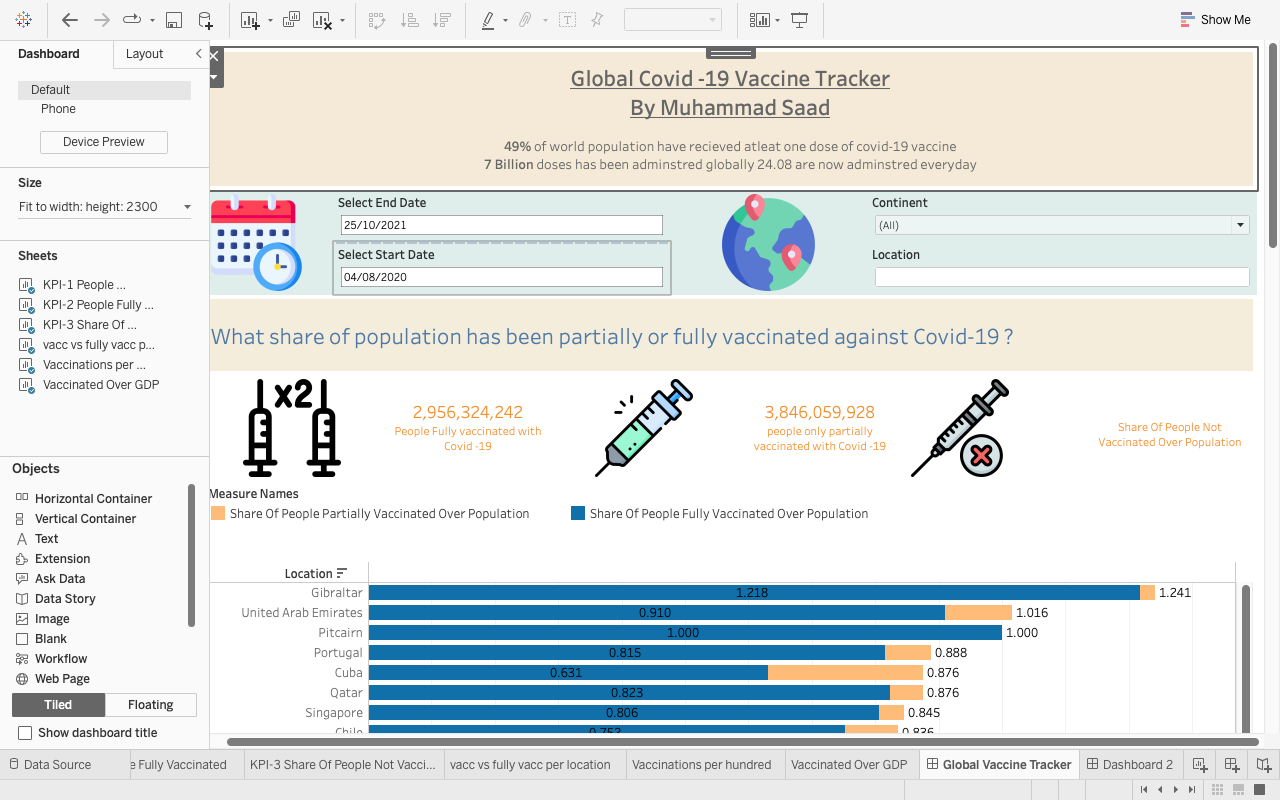Open the Show Me panel

(x=1215, y=20)
